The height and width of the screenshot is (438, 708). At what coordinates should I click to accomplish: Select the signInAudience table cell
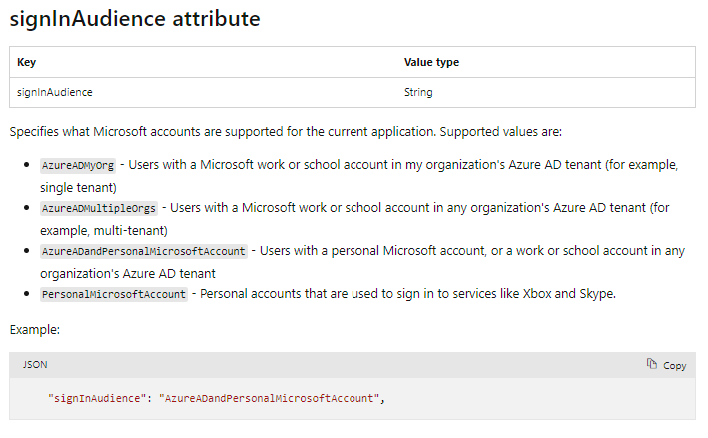[55, 93]
